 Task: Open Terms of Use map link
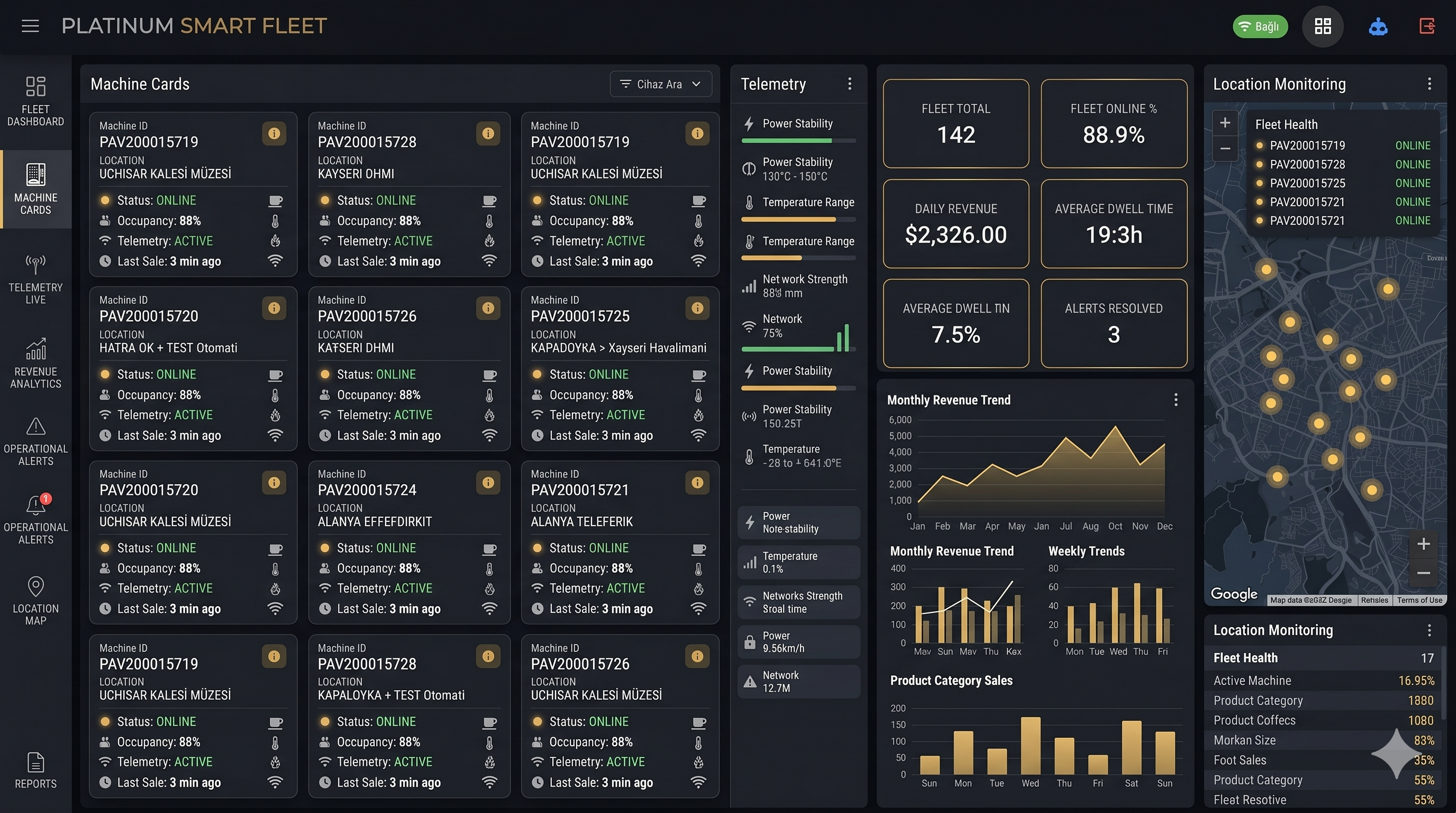(1419, 600)
